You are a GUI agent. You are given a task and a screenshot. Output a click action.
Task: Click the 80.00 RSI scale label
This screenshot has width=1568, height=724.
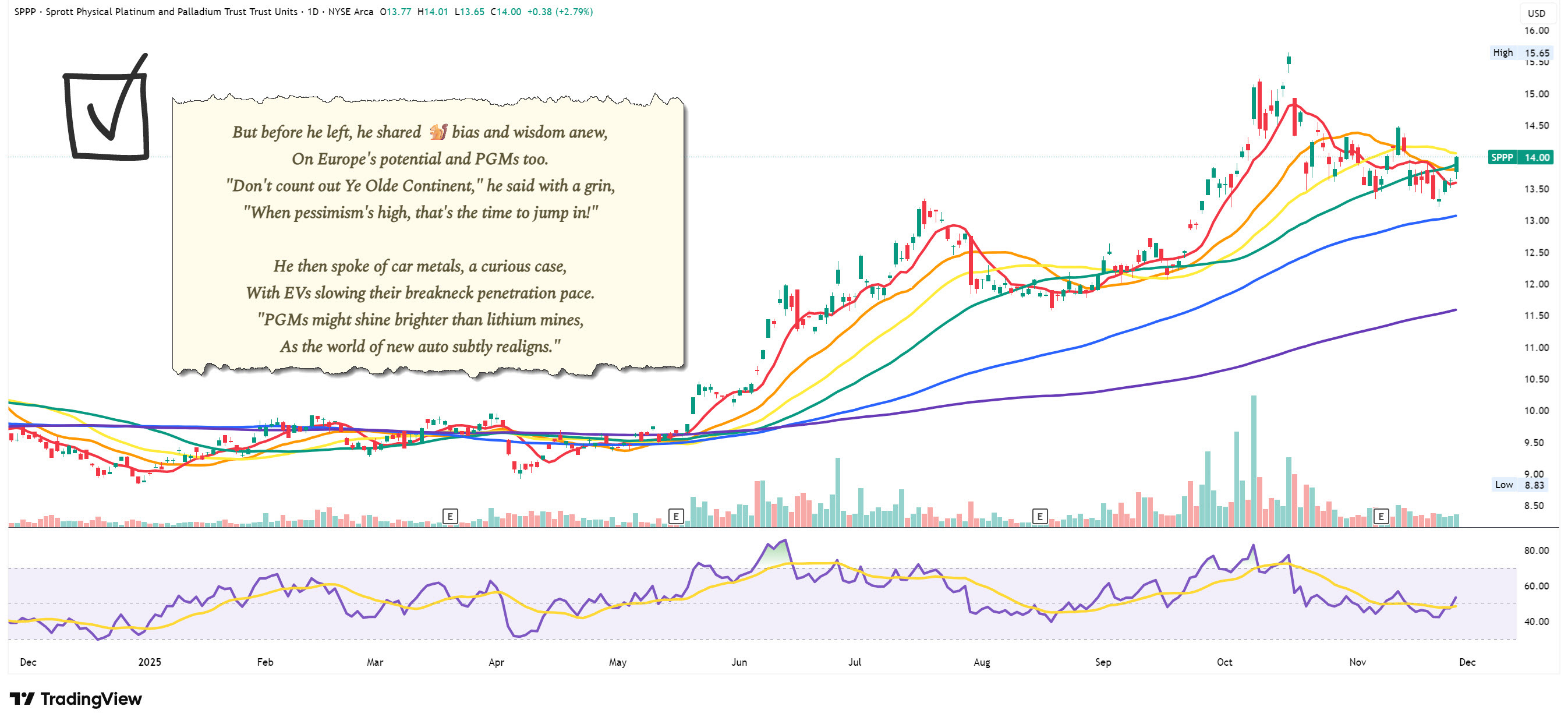coord(1537,550)
